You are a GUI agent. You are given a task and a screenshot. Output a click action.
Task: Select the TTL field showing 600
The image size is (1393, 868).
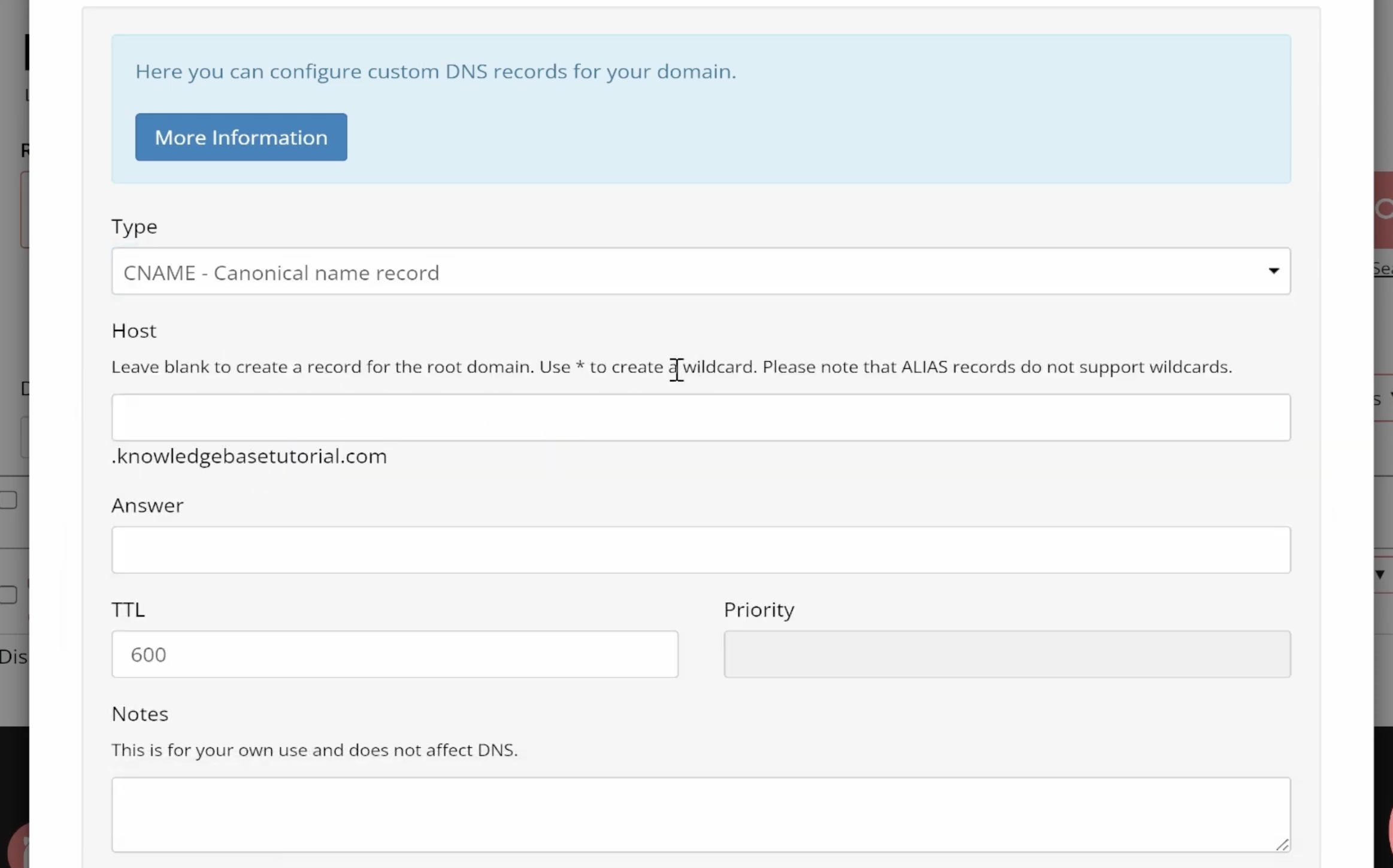point(395,654)
